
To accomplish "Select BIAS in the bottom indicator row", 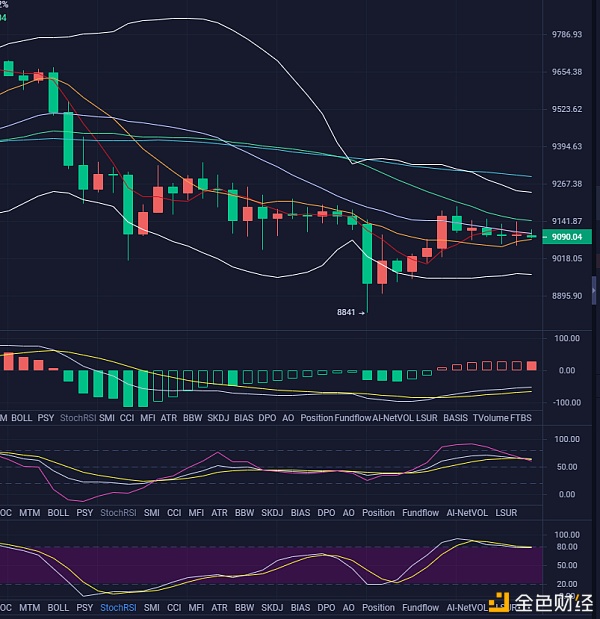I will [x=300, y=608].
